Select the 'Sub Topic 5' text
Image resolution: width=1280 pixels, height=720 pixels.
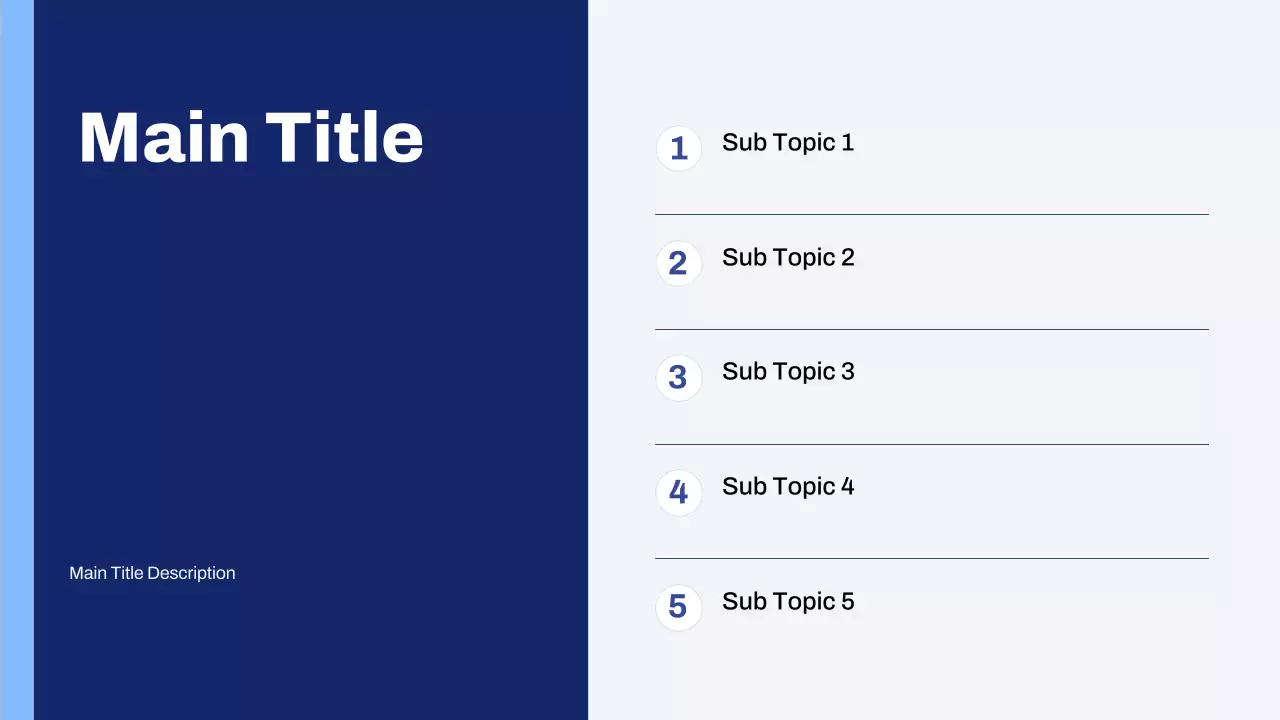[x=788, y=602]
